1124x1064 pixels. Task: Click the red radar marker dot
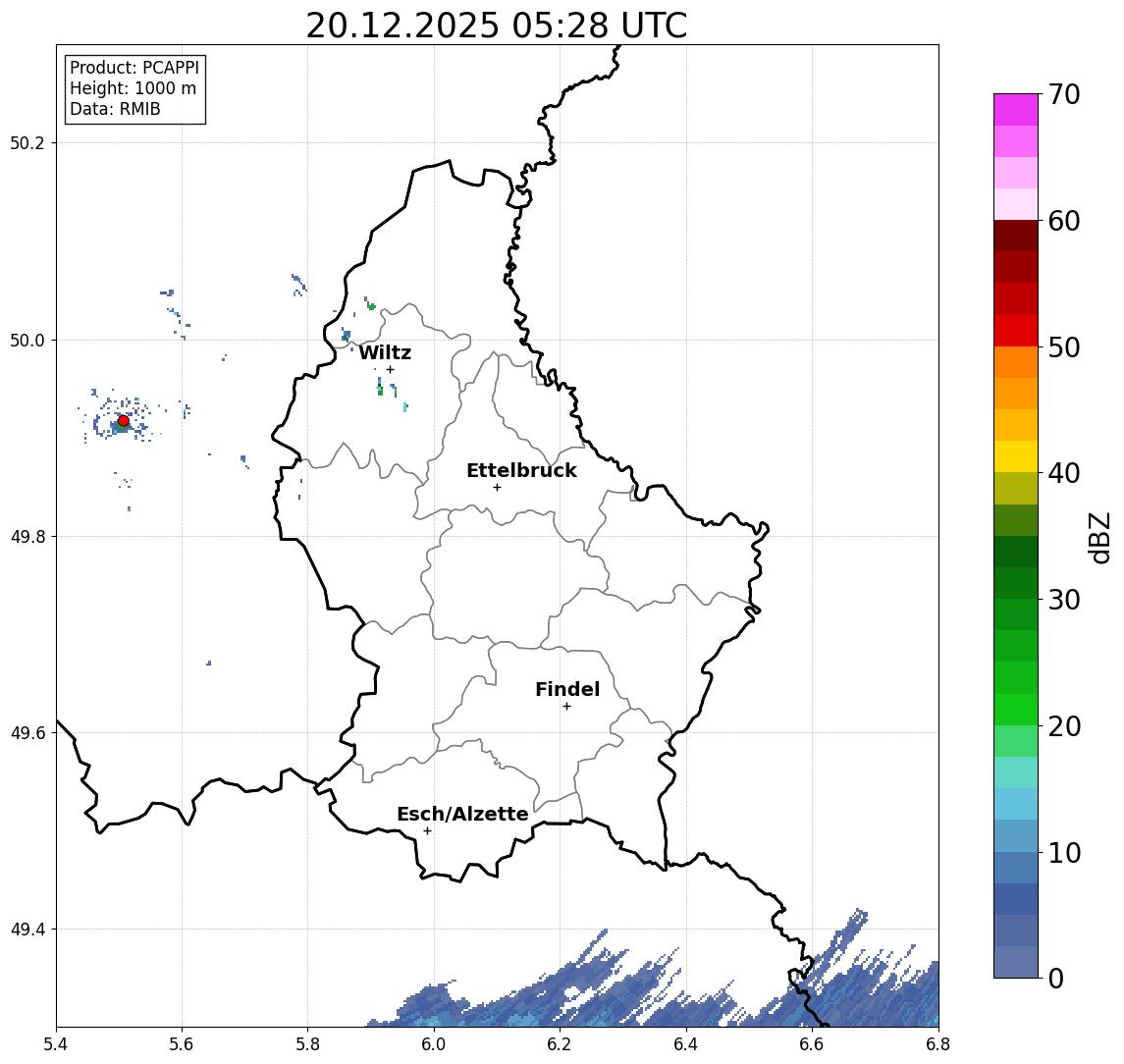point(124,421)
